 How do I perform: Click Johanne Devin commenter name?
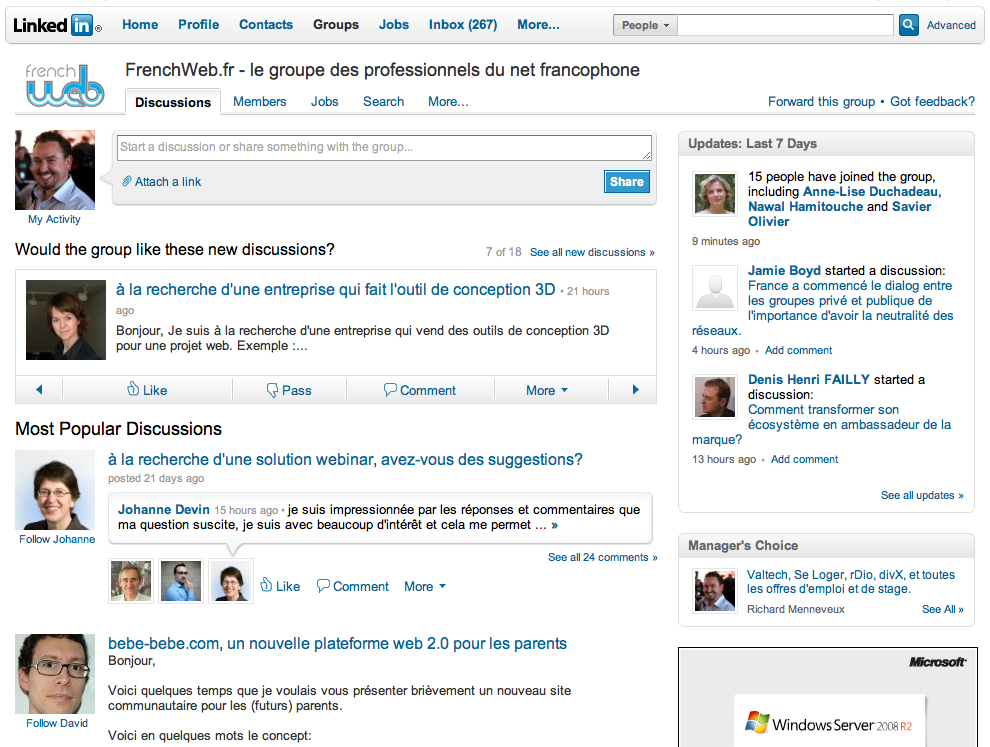tap(164, 510)
